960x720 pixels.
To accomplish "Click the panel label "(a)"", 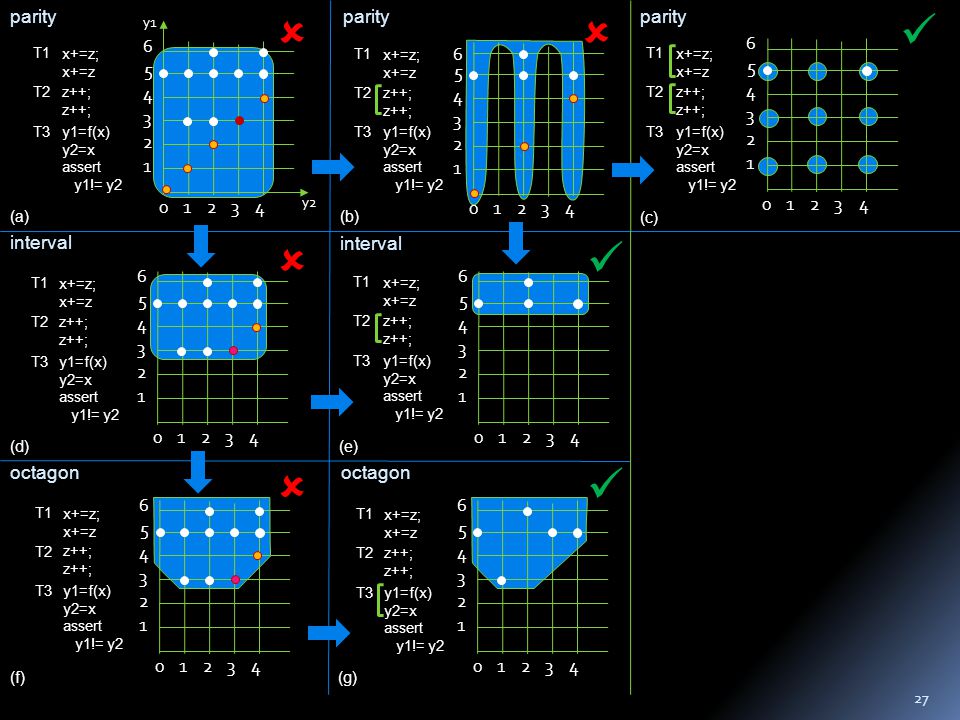I will pyautogui.click(x=20, y=217).
